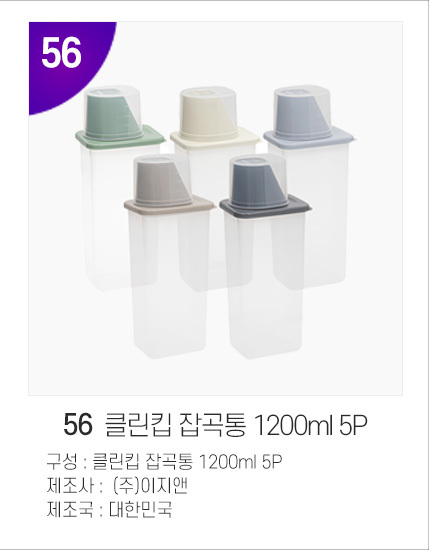
Task: Select the dark gray lid container
Action: 265,256
